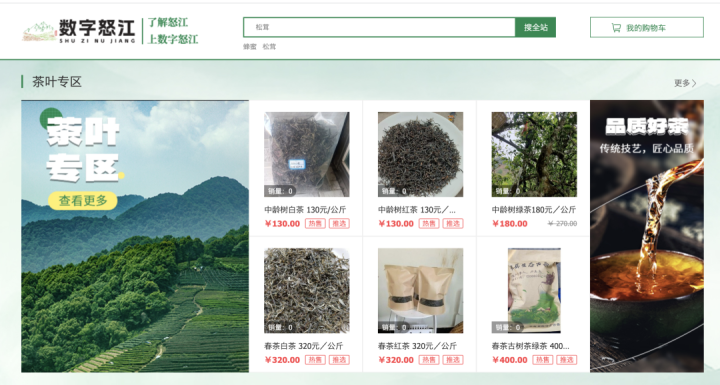Click the struck-through ¥270.00 original price

562,224
